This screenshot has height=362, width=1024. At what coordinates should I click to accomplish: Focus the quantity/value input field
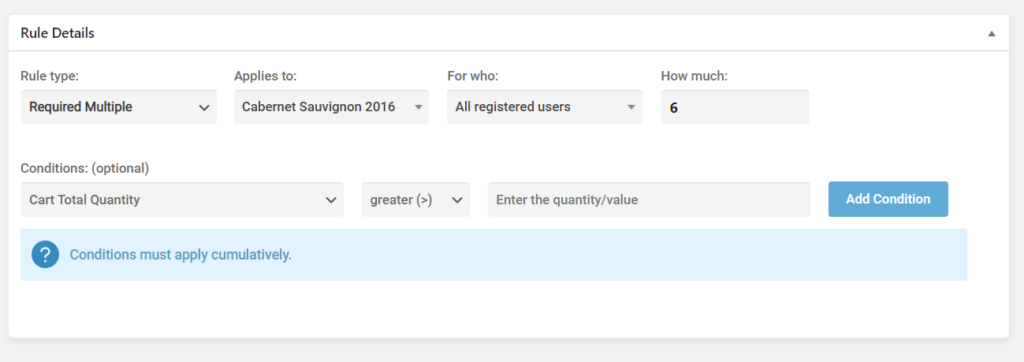pos(649,199)
